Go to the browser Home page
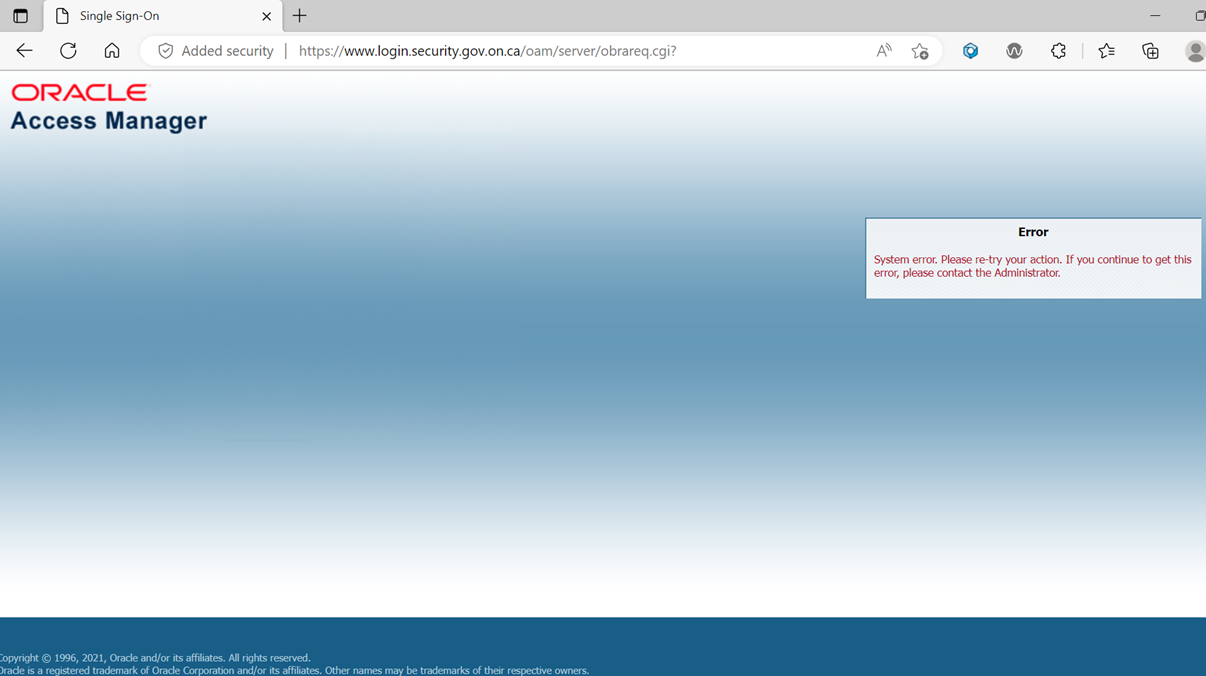The image size is (1206, 676). pos(112,51)
